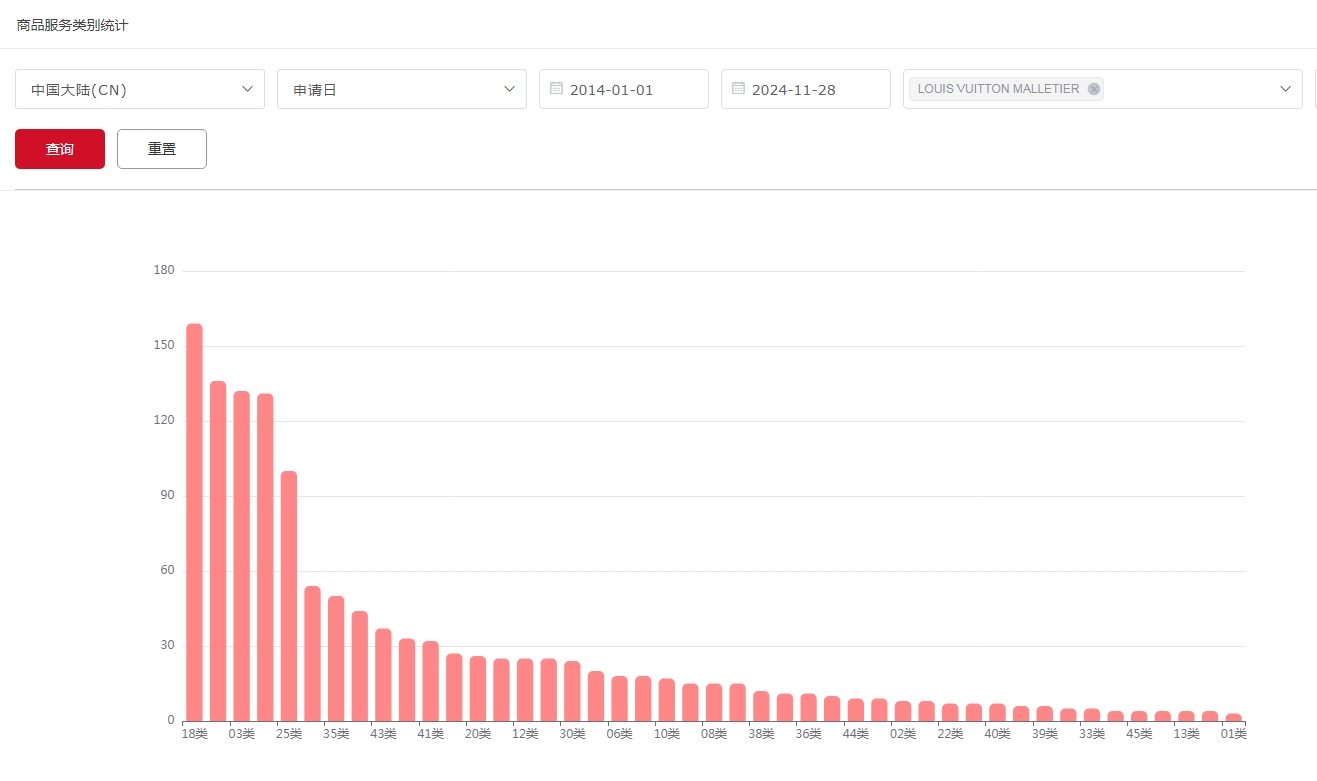Click the 重置 reset button
The image size is (1317, 781).
(x=162, y=149)
